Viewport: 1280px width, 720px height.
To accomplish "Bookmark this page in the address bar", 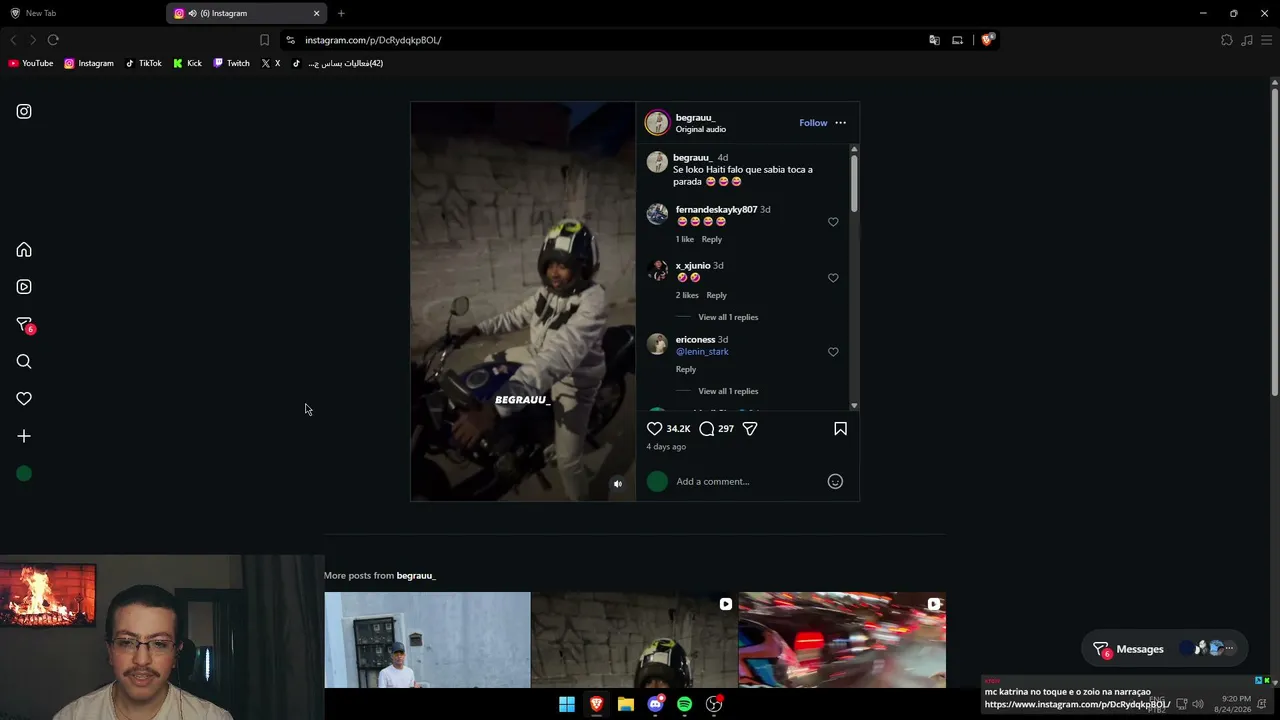I will [x=264, y=40].
